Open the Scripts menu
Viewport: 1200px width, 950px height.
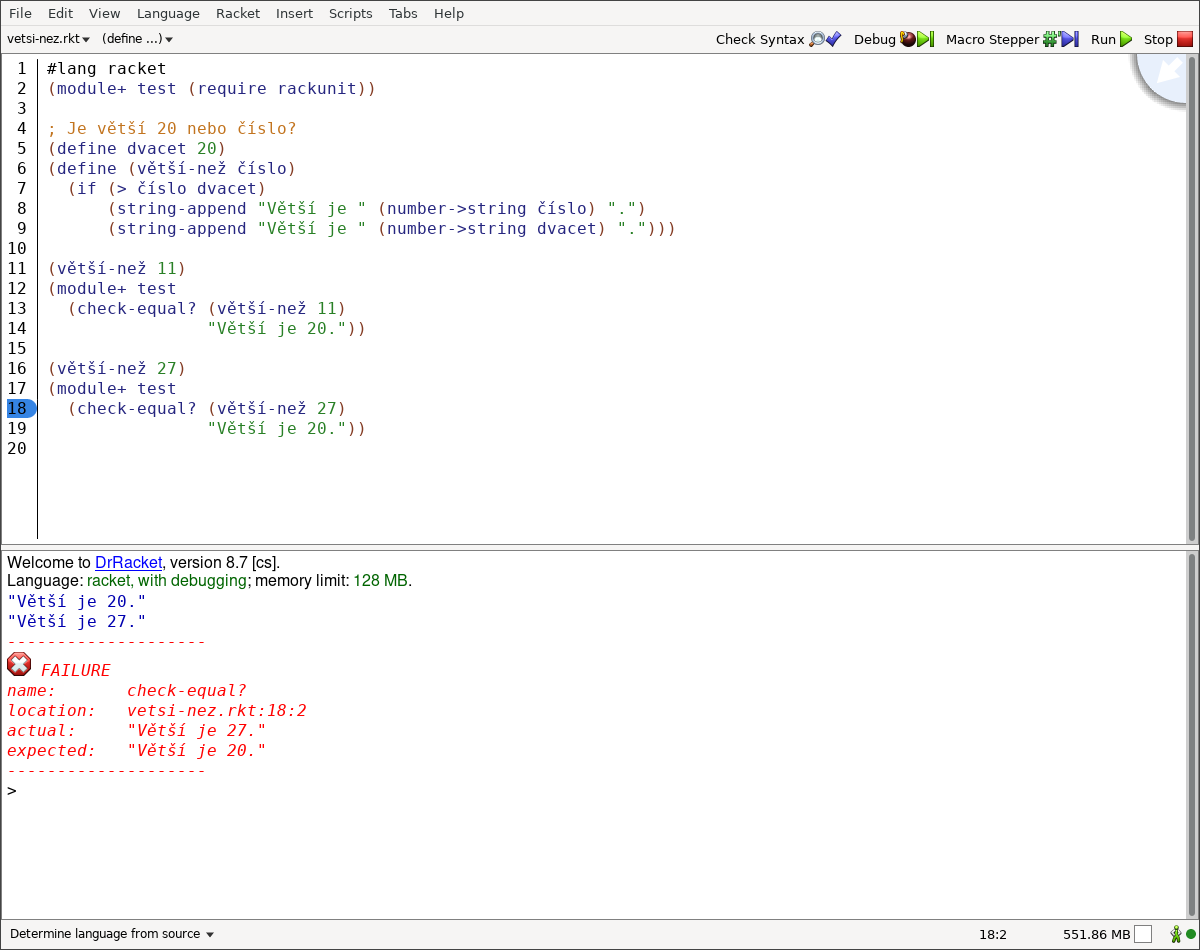pos(350,13)
